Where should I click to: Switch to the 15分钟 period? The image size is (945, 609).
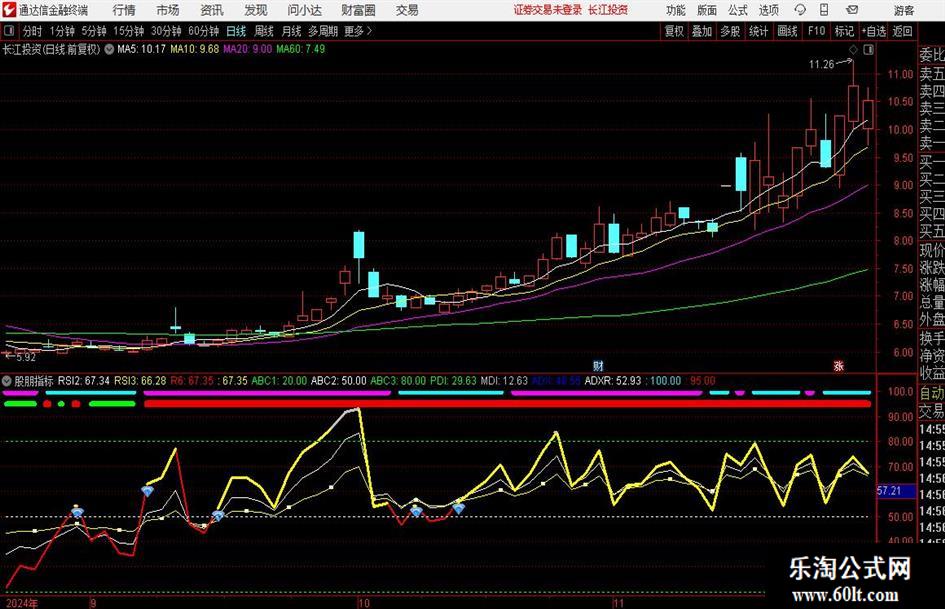coord(128,31)
